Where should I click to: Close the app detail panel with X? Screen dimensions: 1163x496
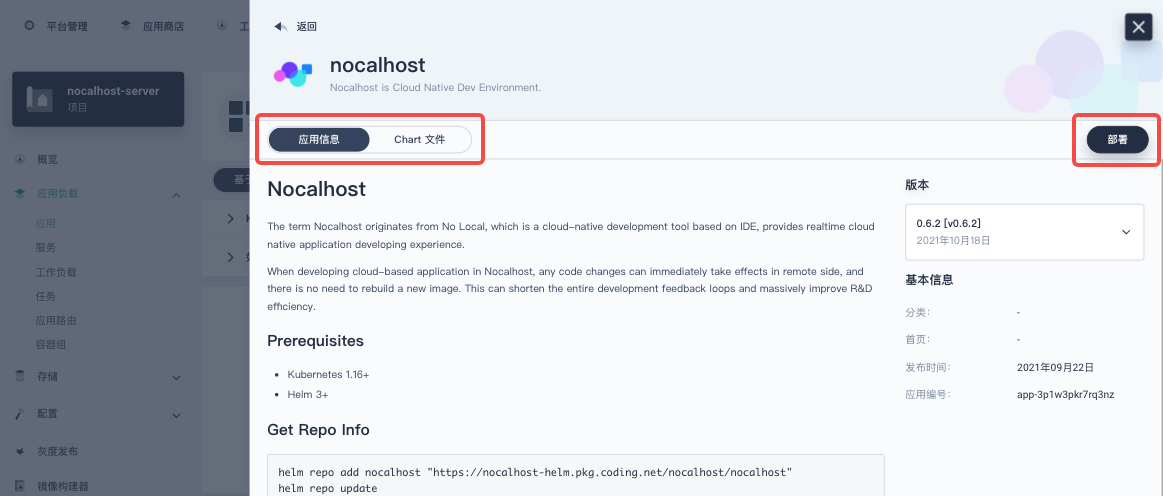1139,27
